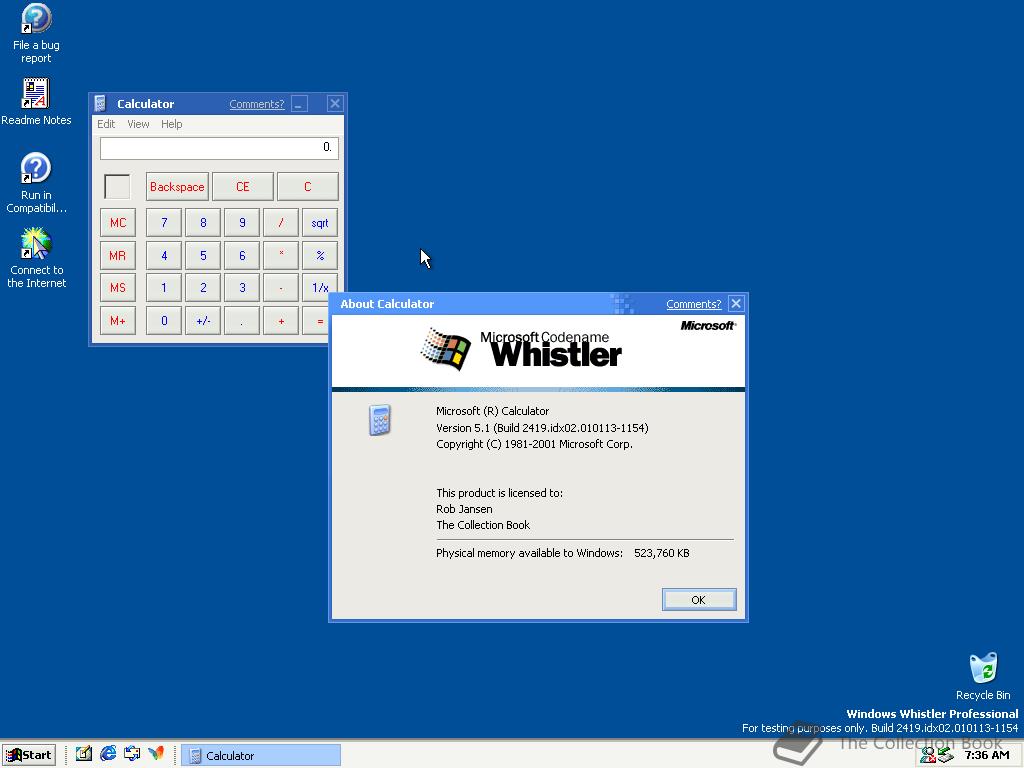Click the +/- sign change button
Viewport: 1024px width, 768px height.
coord(203,321)
